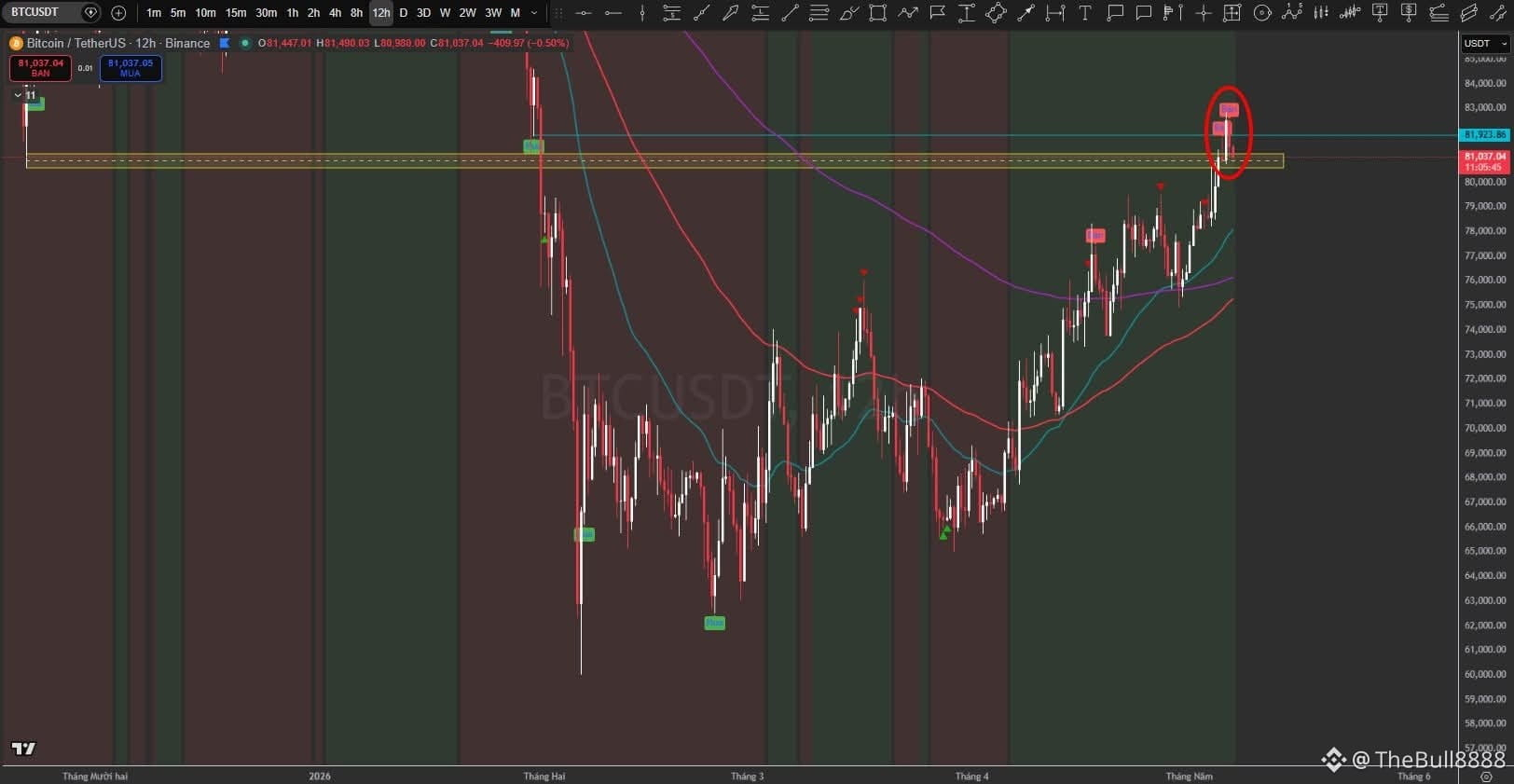The image size is (1514, 784).
Task: Select the Circle drawing tool
Action: (1262, 13)
